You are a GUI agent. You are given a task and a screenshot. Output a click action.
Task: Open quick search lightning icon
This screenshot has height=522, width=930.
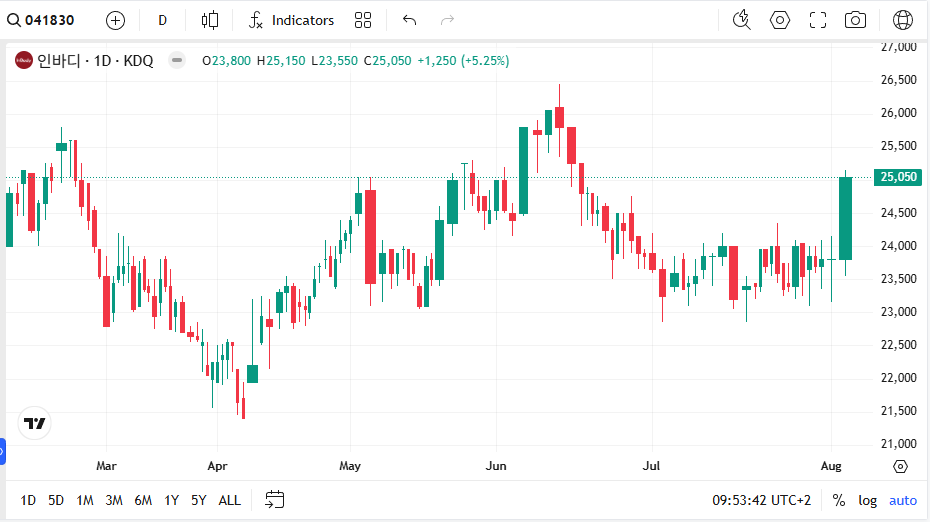coord(741,20)
